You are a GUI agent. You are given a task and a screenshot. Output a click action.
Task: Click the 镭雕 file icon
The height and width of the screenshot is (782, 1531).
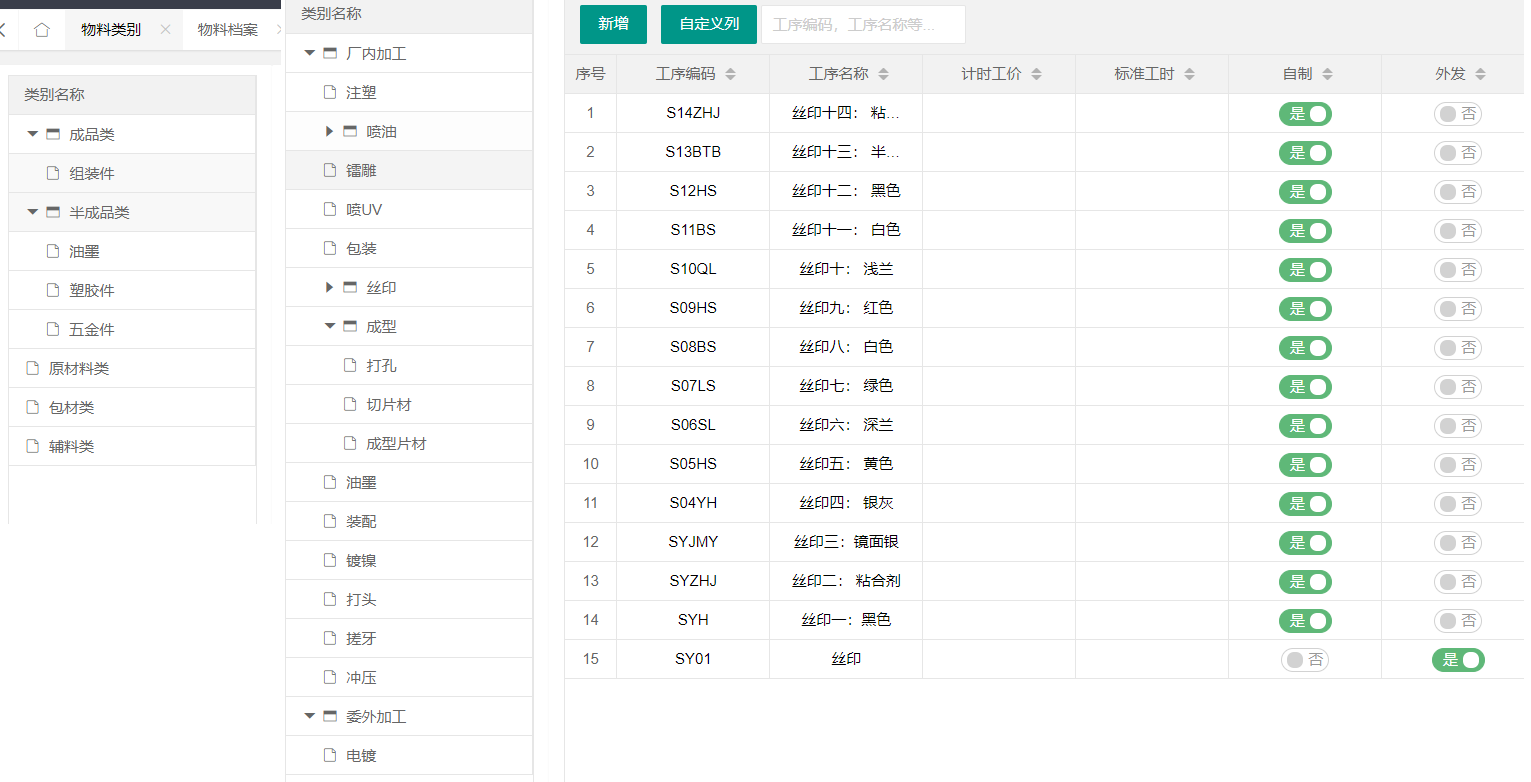(330, 171)
